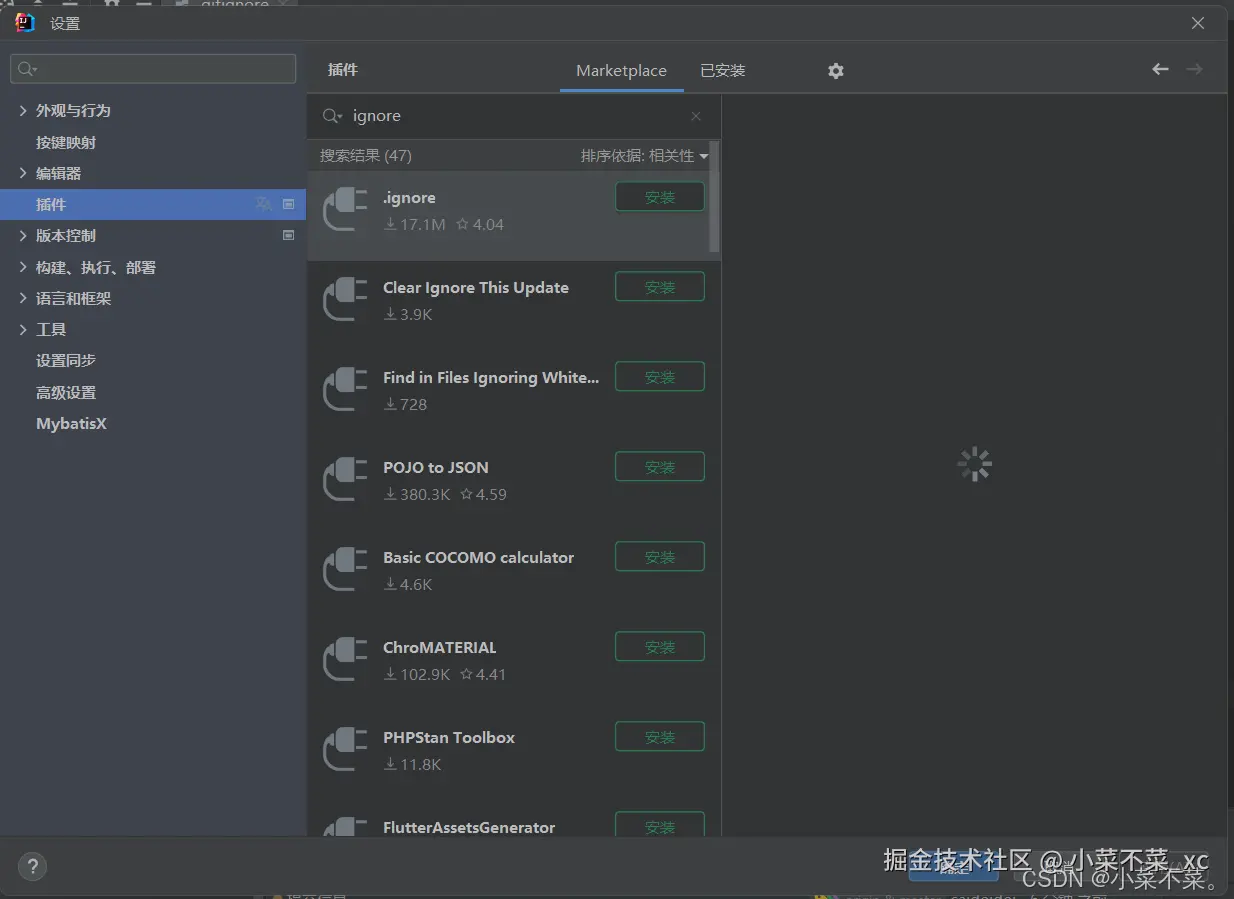Click the .ignore plugin name

(x=409, y=198)
